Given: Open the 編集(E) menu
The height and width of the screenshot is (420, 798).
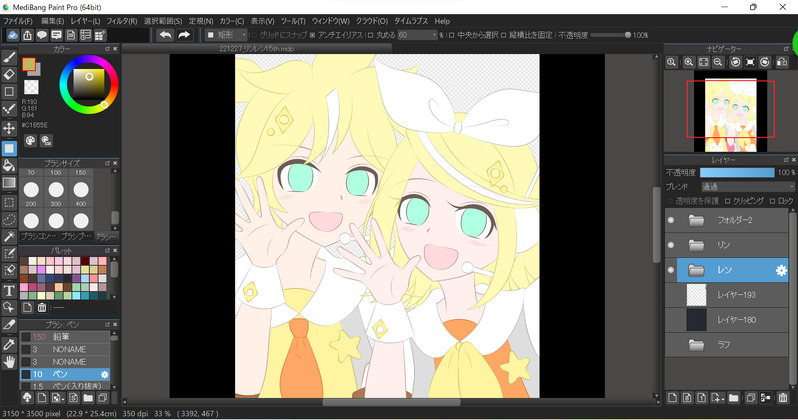Looking at the screenshot, I should point(52,21).
